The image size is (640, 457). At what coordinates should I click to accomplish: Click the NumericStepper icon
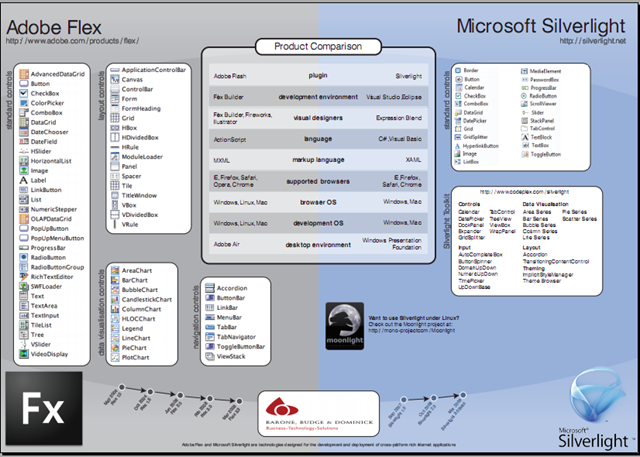click(24, 209)
